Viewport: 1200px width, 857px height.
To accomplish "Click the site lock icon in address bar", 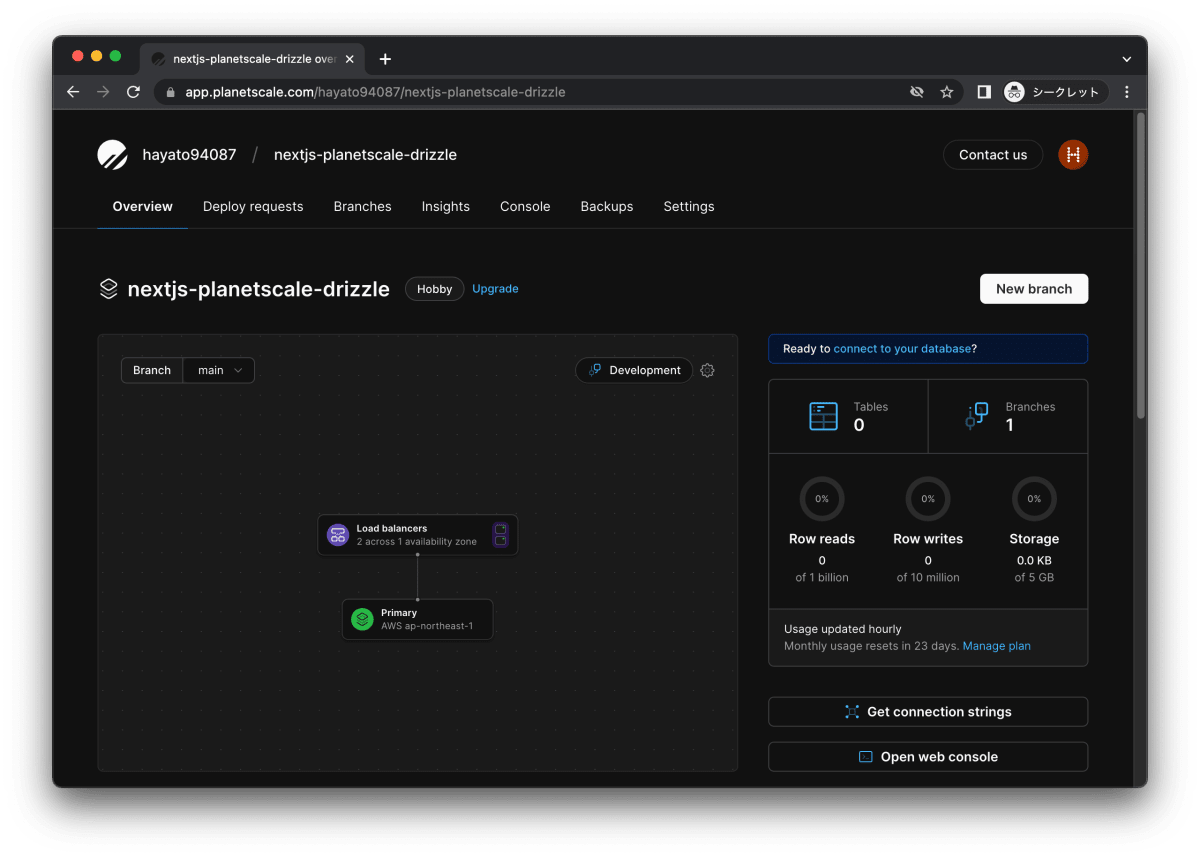I will point(170,92).
